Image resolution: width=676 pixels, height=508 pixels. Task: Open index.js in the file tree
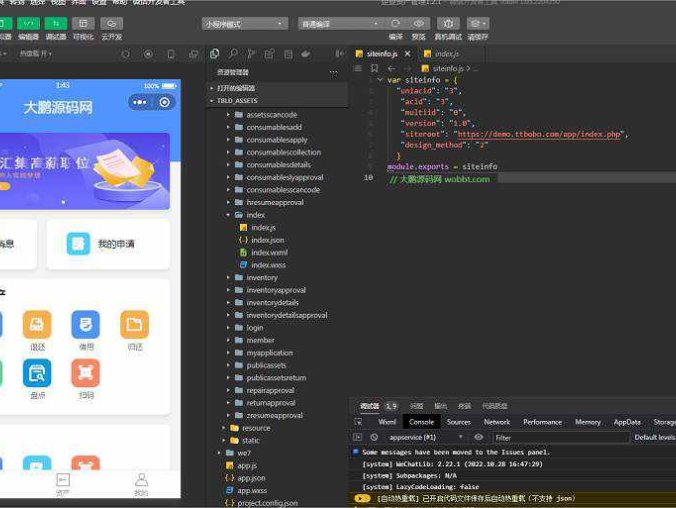[x=263, y=227]
